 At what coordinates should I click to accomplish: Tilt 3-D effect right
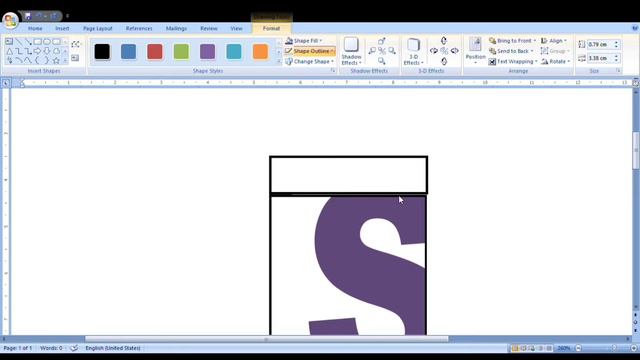pos(454,51)
